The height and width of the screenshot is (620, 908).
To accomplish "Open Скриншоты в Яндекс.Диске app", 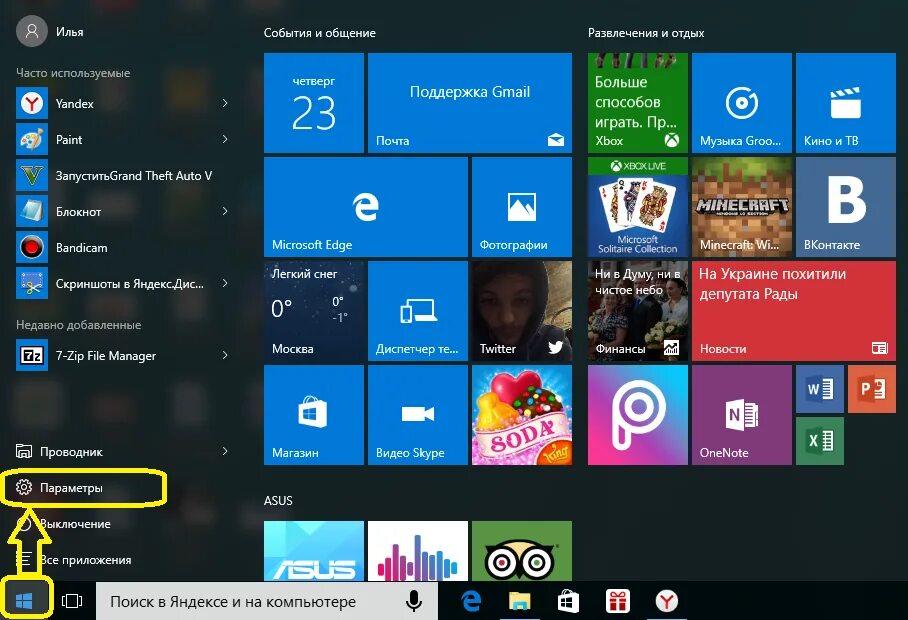I will point(122,284).
